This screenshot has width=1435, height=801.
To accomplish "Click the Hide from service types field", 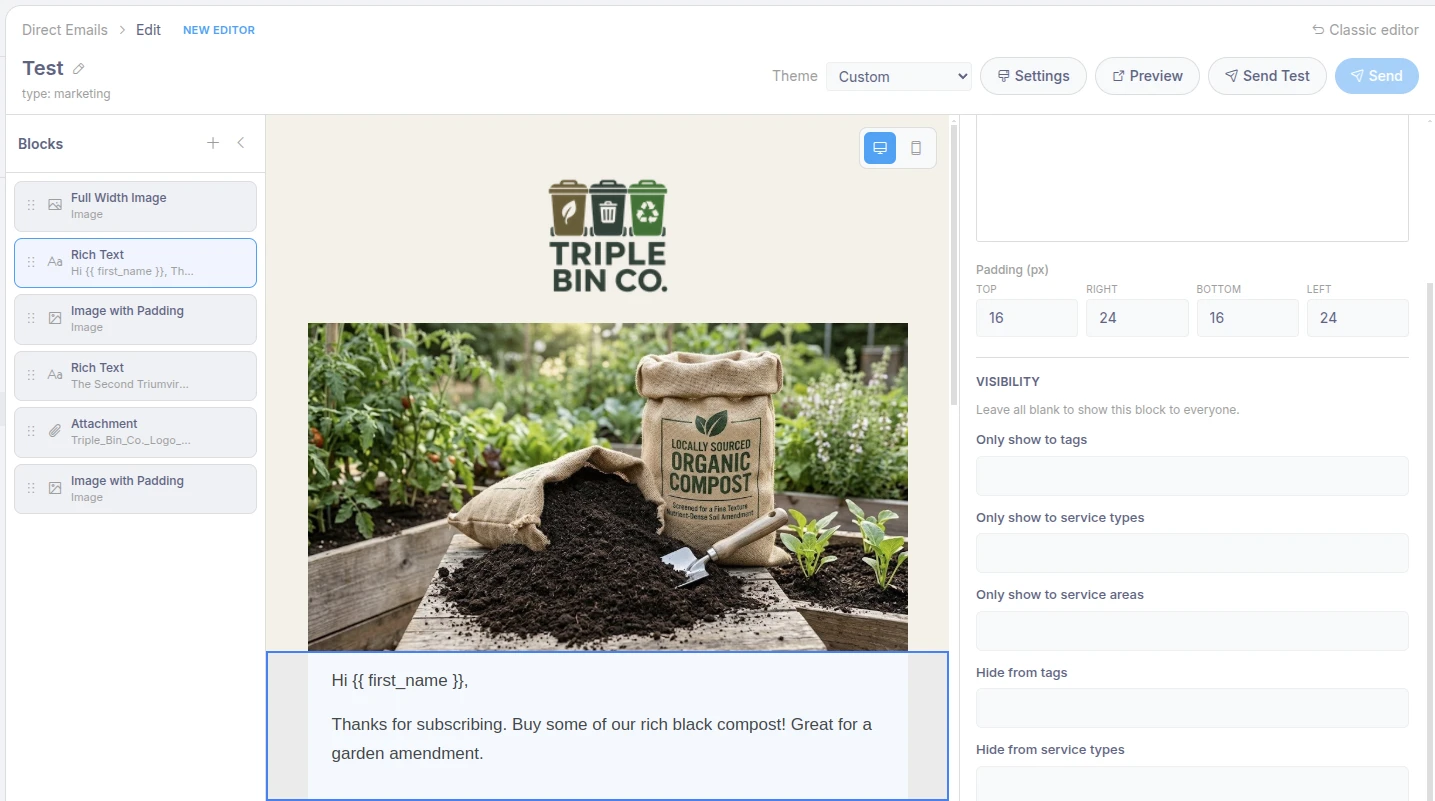I will coord(1192,783).
